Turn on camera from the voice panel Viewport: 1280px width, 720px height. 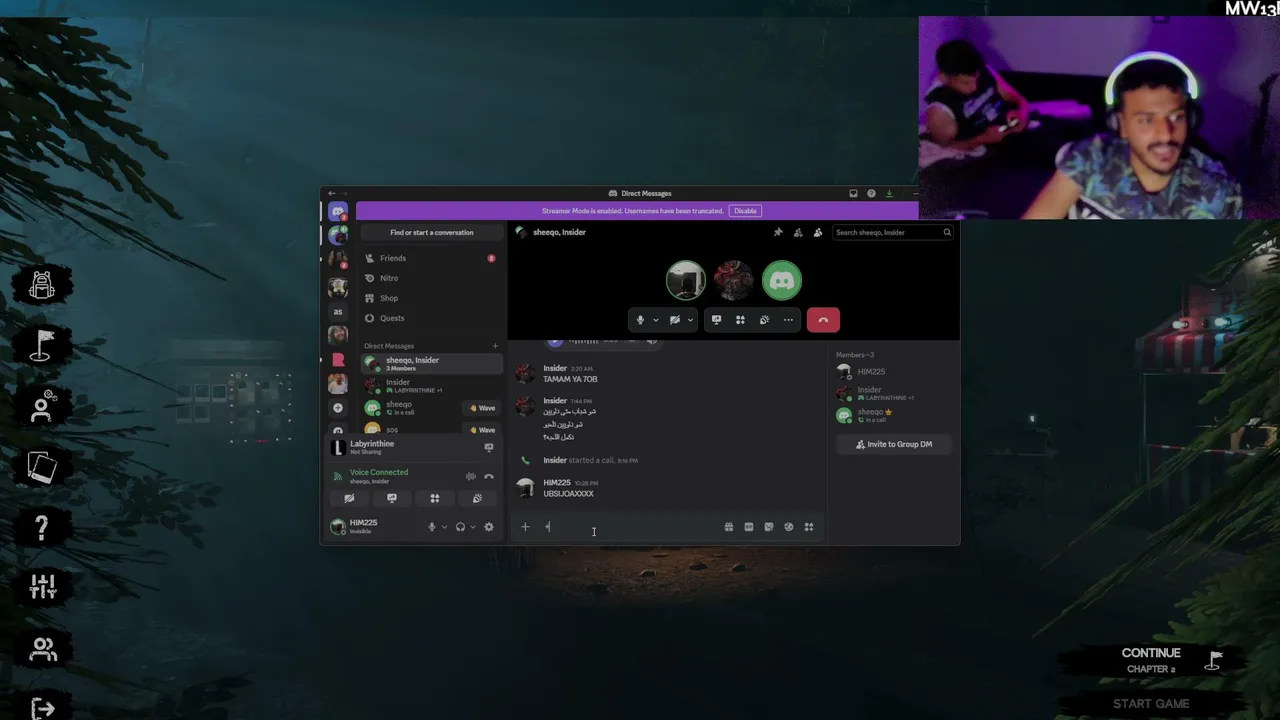[349, 498]
